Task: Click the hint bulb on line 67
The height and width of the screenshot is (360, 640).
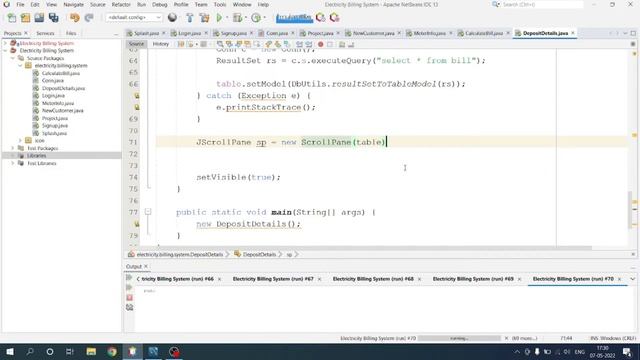Action: tap(137, 96)
